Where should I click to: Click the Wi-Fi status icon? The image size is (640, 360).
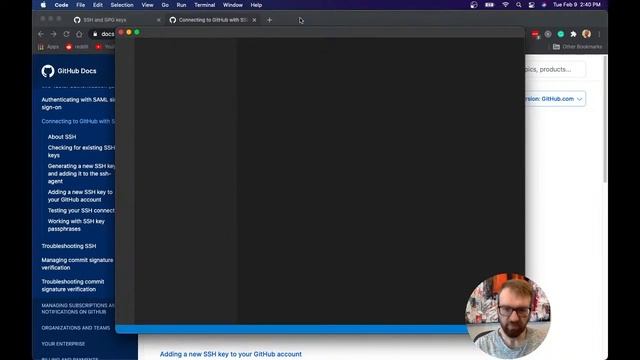[505, 5]
